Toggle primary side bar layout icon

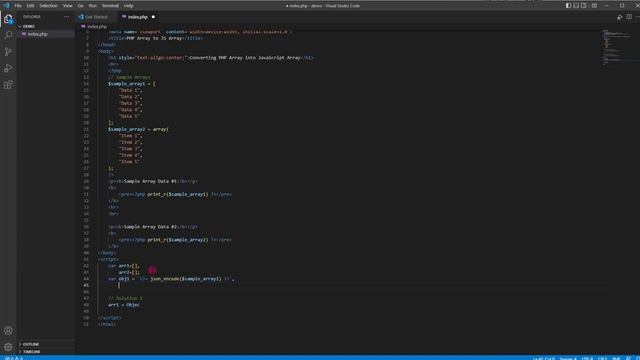568,6
